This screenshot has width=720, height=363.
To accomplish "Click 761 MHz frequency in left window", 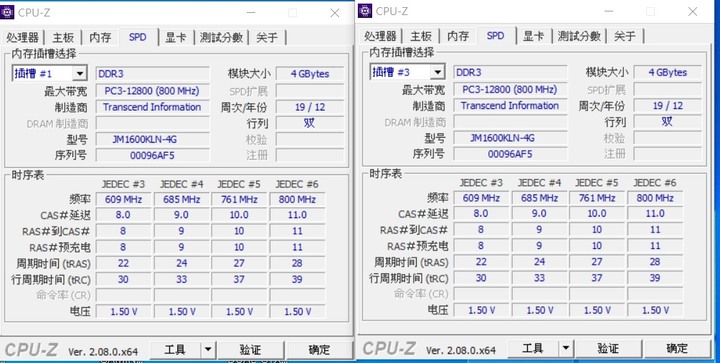I will point(239,199).
